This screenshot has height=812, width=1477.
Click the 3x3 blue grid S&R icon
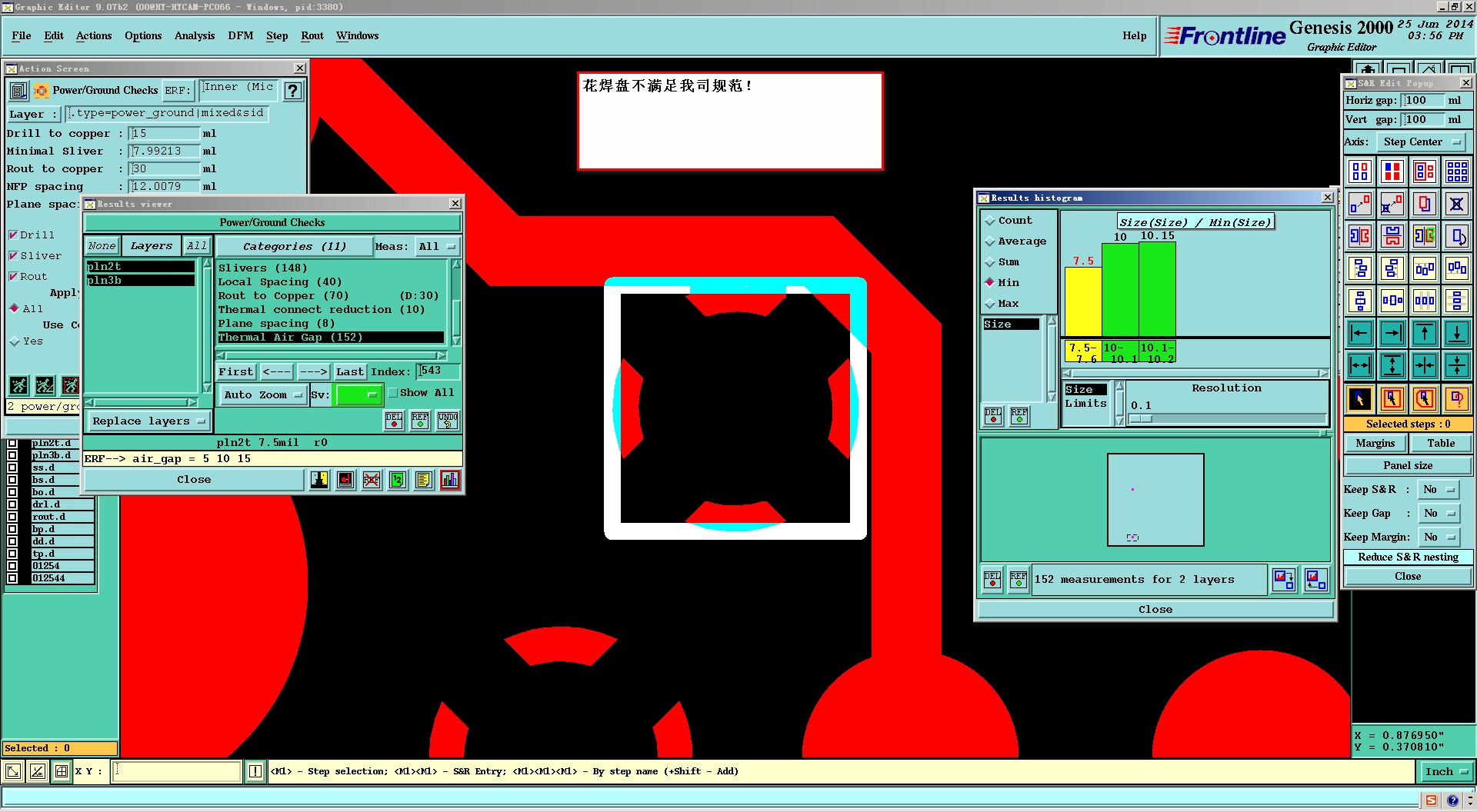click(1456, 171)
